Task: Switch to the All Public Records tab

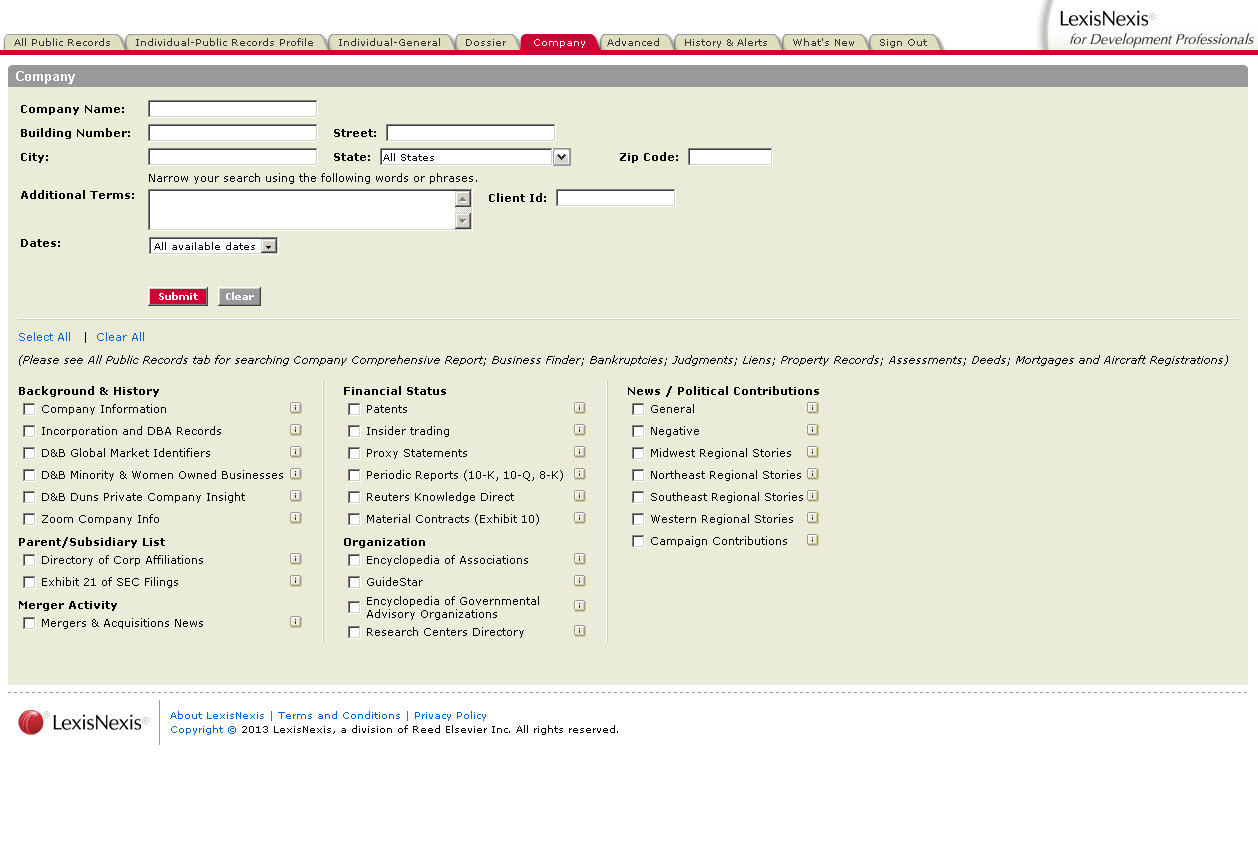Action: point(62,42)
